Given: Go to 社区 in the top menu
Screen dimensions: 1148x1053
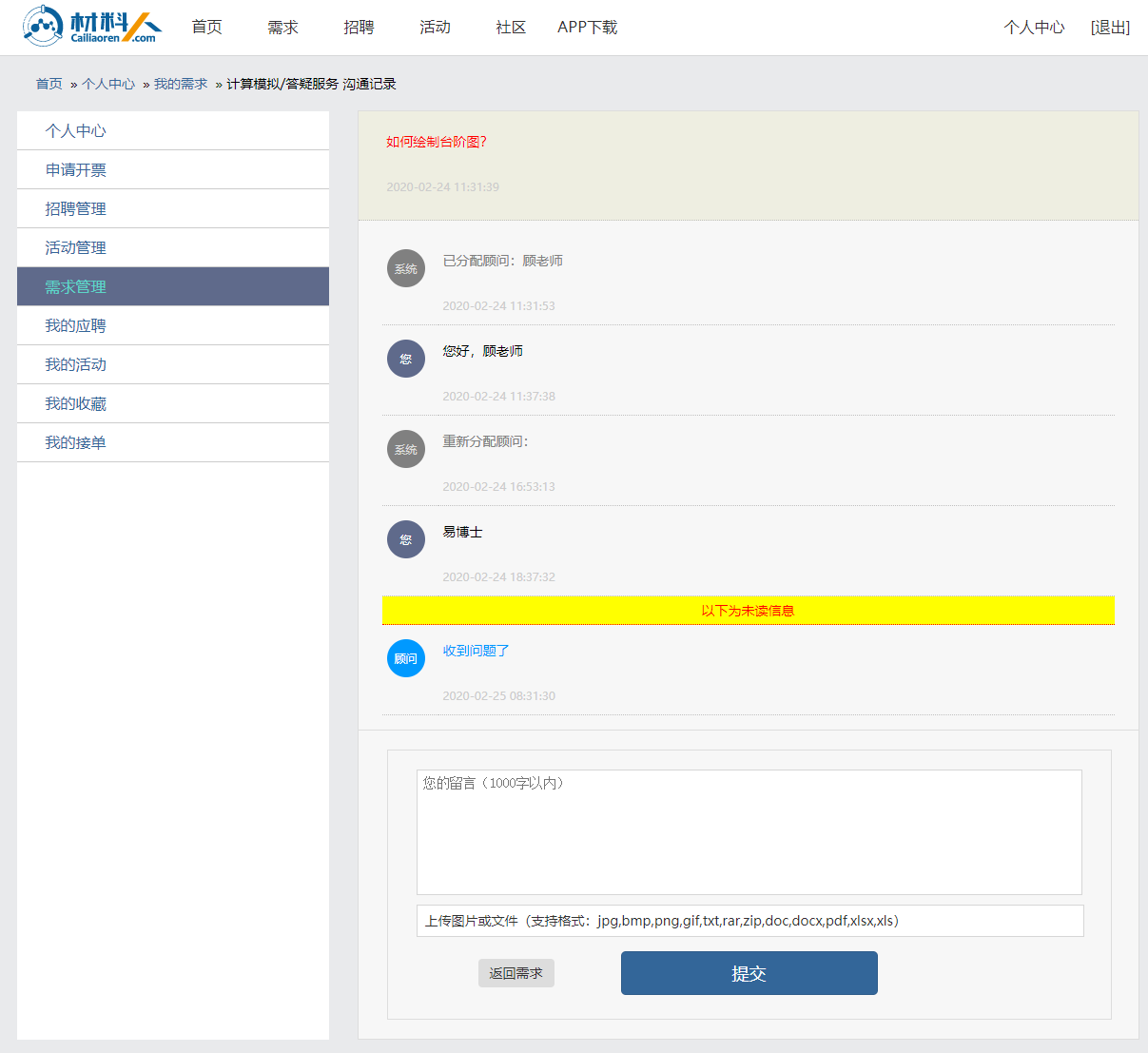Looking at the screenshot, I should 511,28.
